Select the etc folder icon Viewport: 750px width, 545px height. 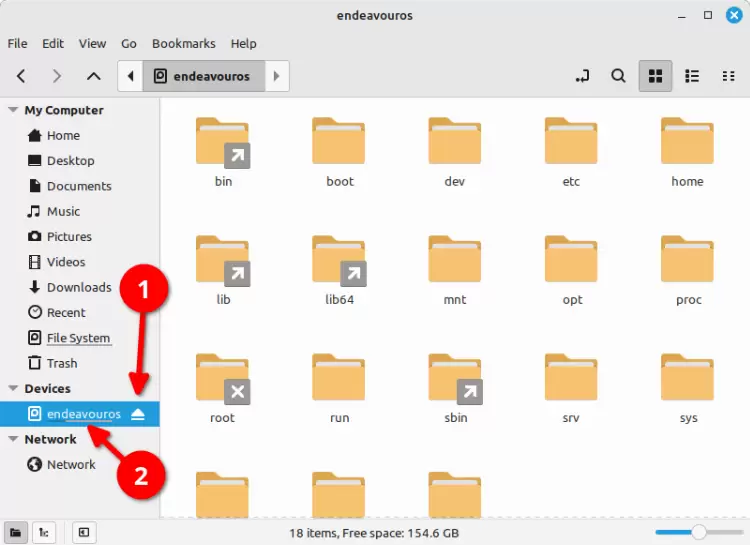coord(571,141)
